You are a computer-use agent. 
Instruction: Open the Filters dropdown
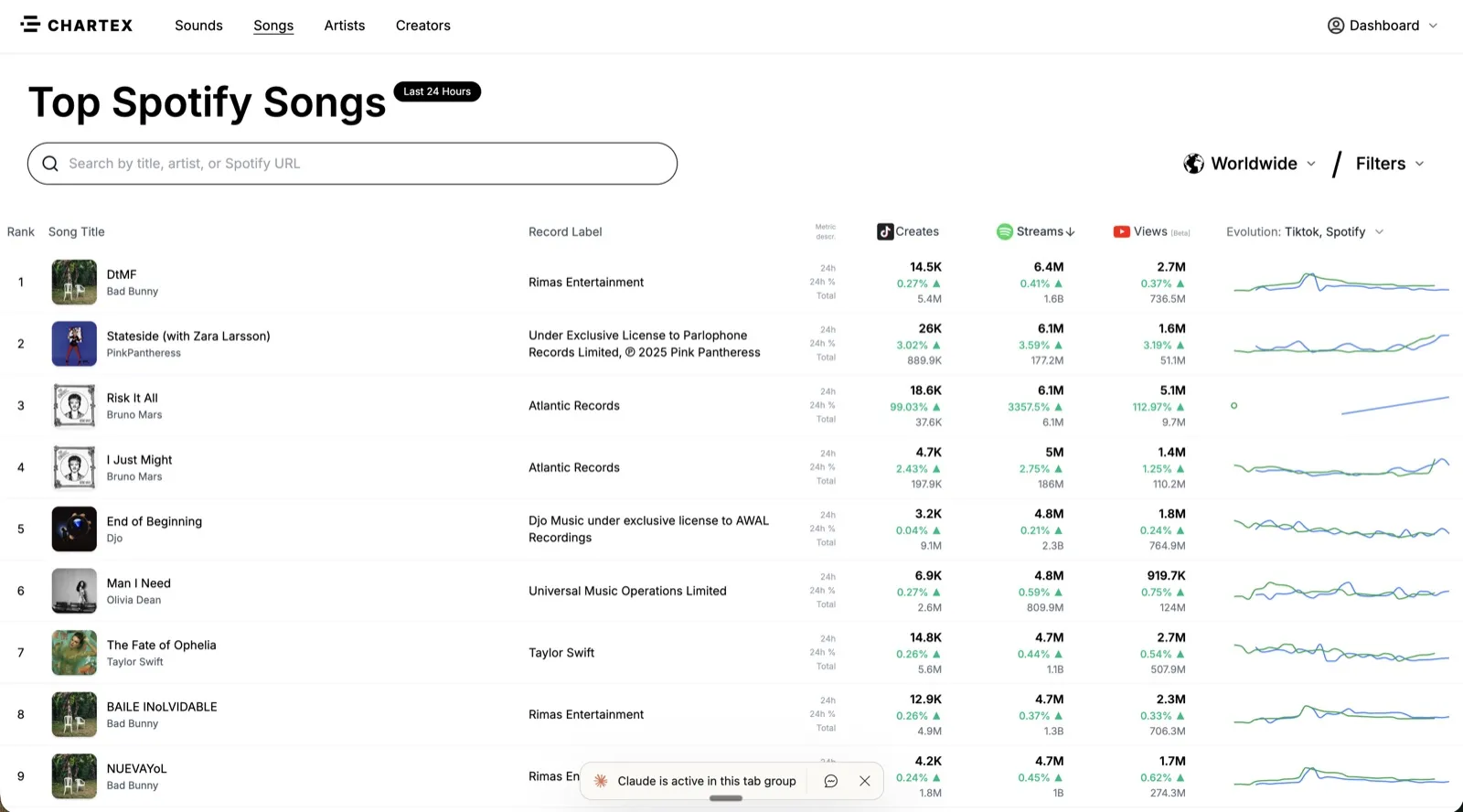click(x=1390, y=164)
